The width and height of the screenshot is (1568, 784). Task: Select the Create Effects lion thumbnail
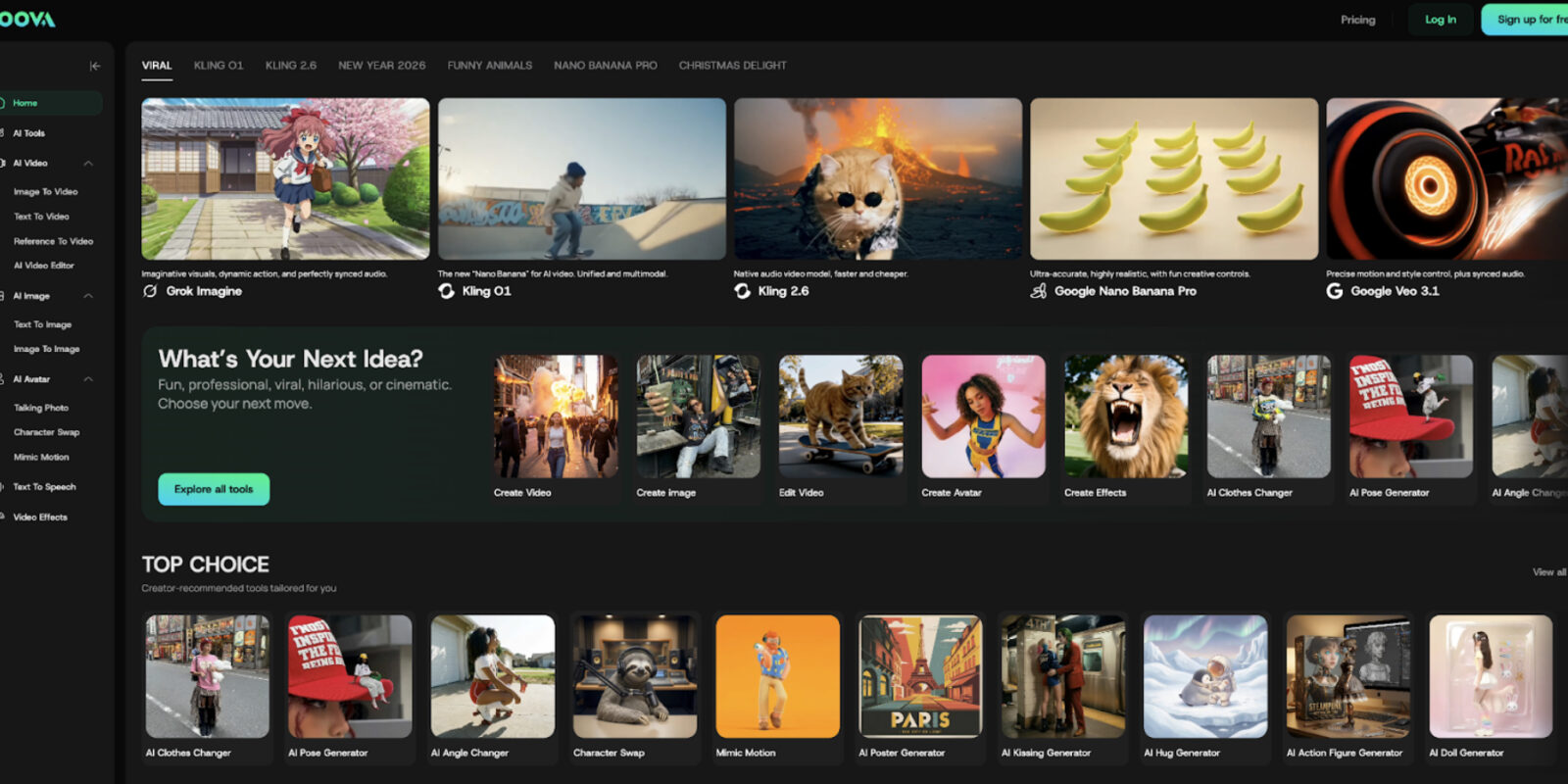(1126, 416)
